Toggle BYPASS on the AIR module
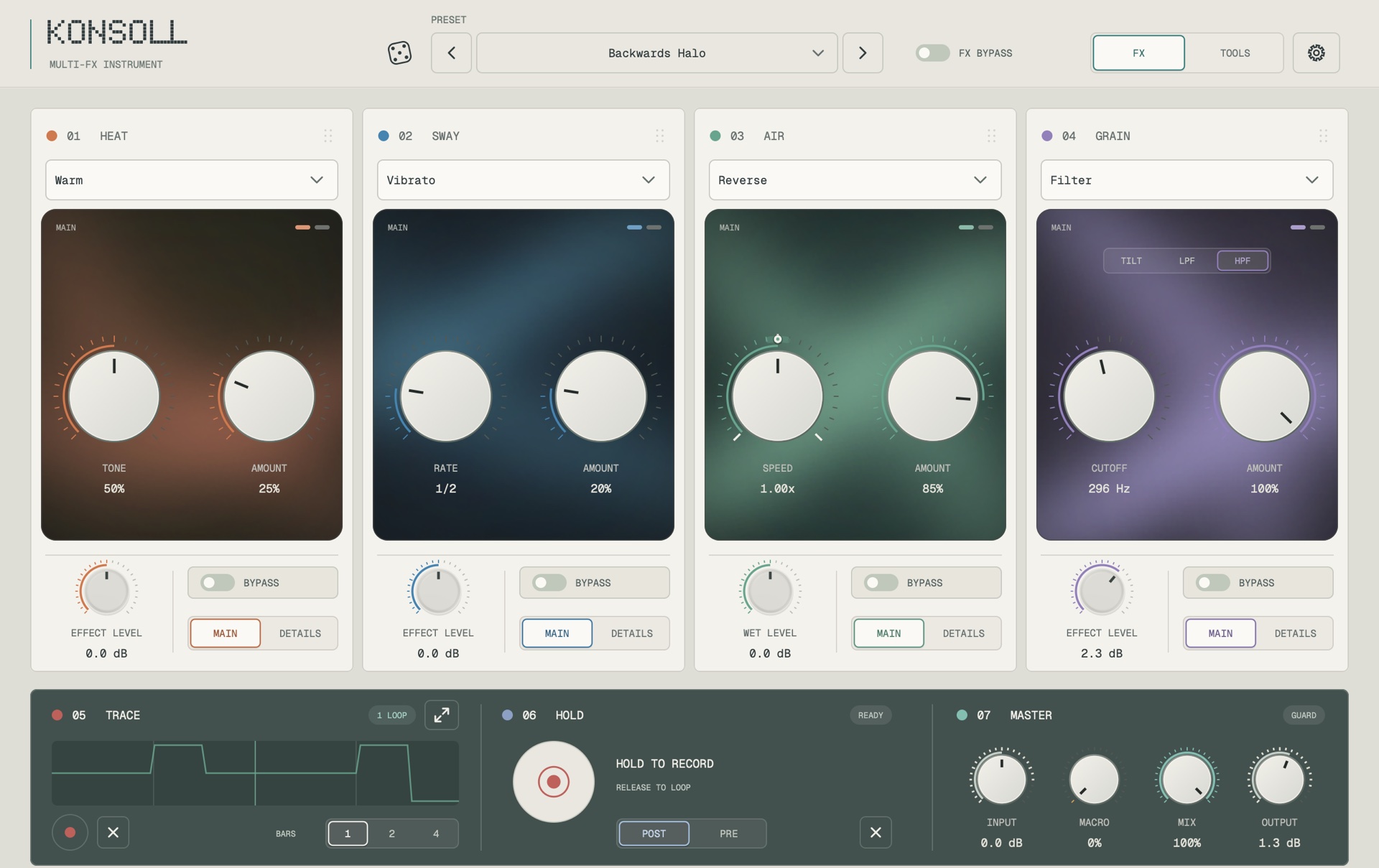 pyautogui.click(x=881, y=582)
